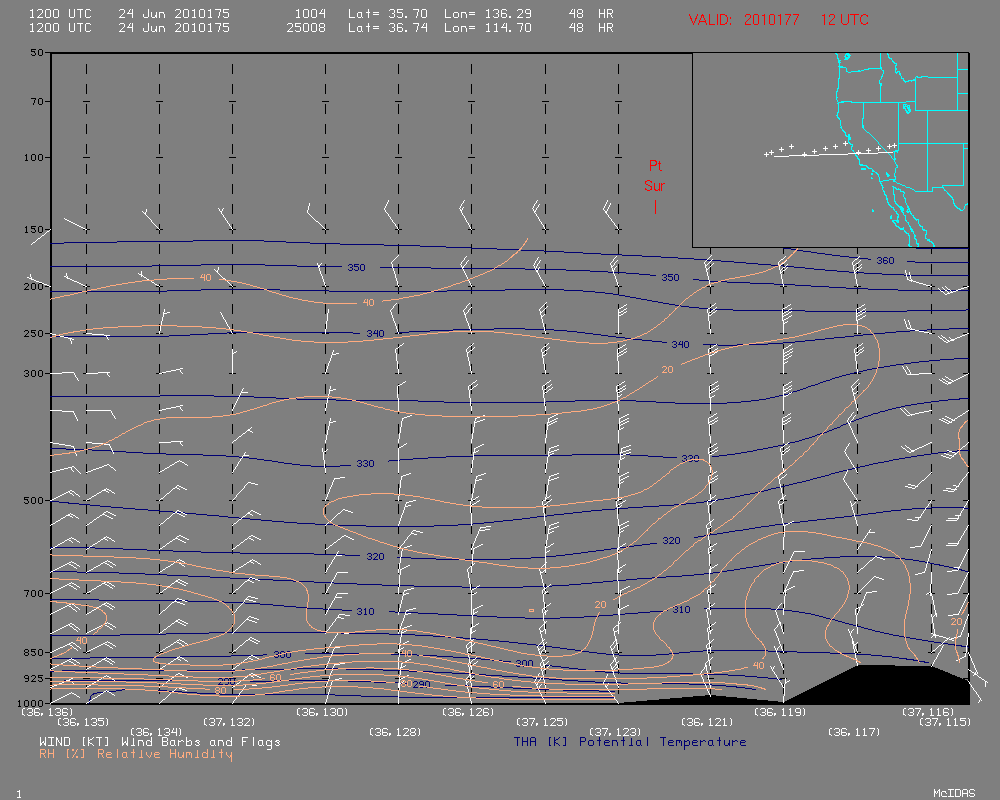Click the '360' potential temperature contour label
The height and width of the screenshot is (800, 1000).
885,261
